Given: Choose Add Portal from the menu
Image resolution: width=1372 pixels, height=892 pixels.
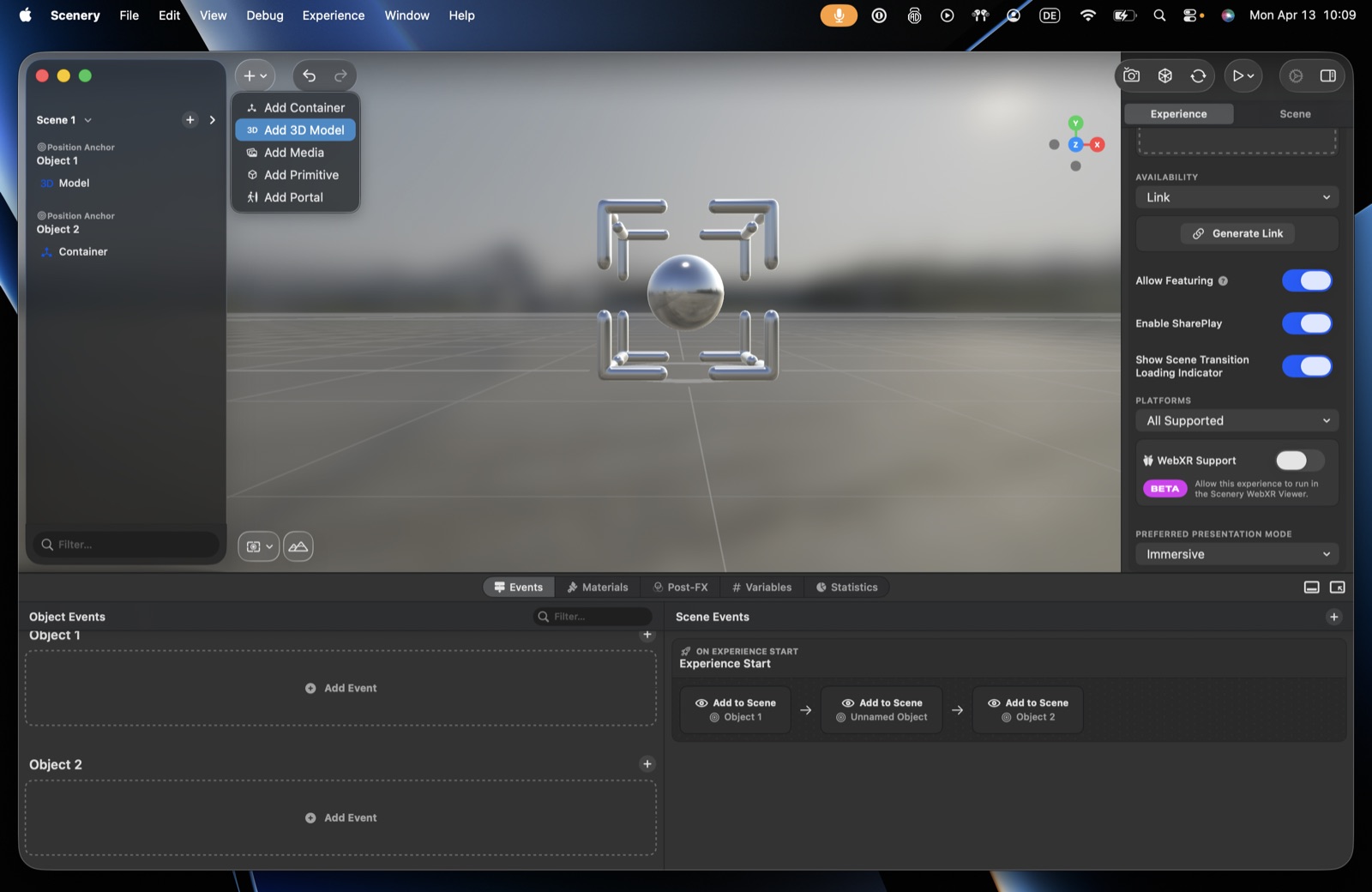Looking at the screenshot, I should (295, 196).
